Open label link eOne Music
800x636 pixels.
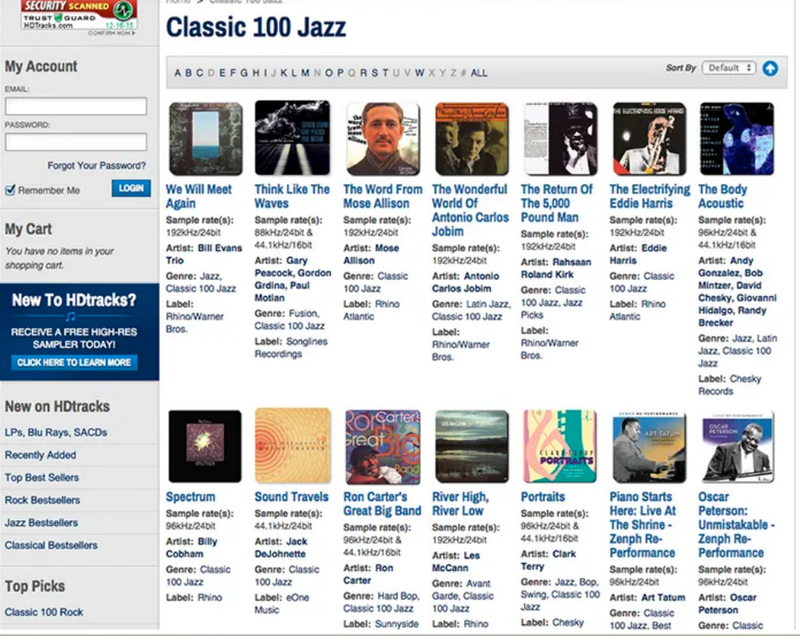point(282,603)
